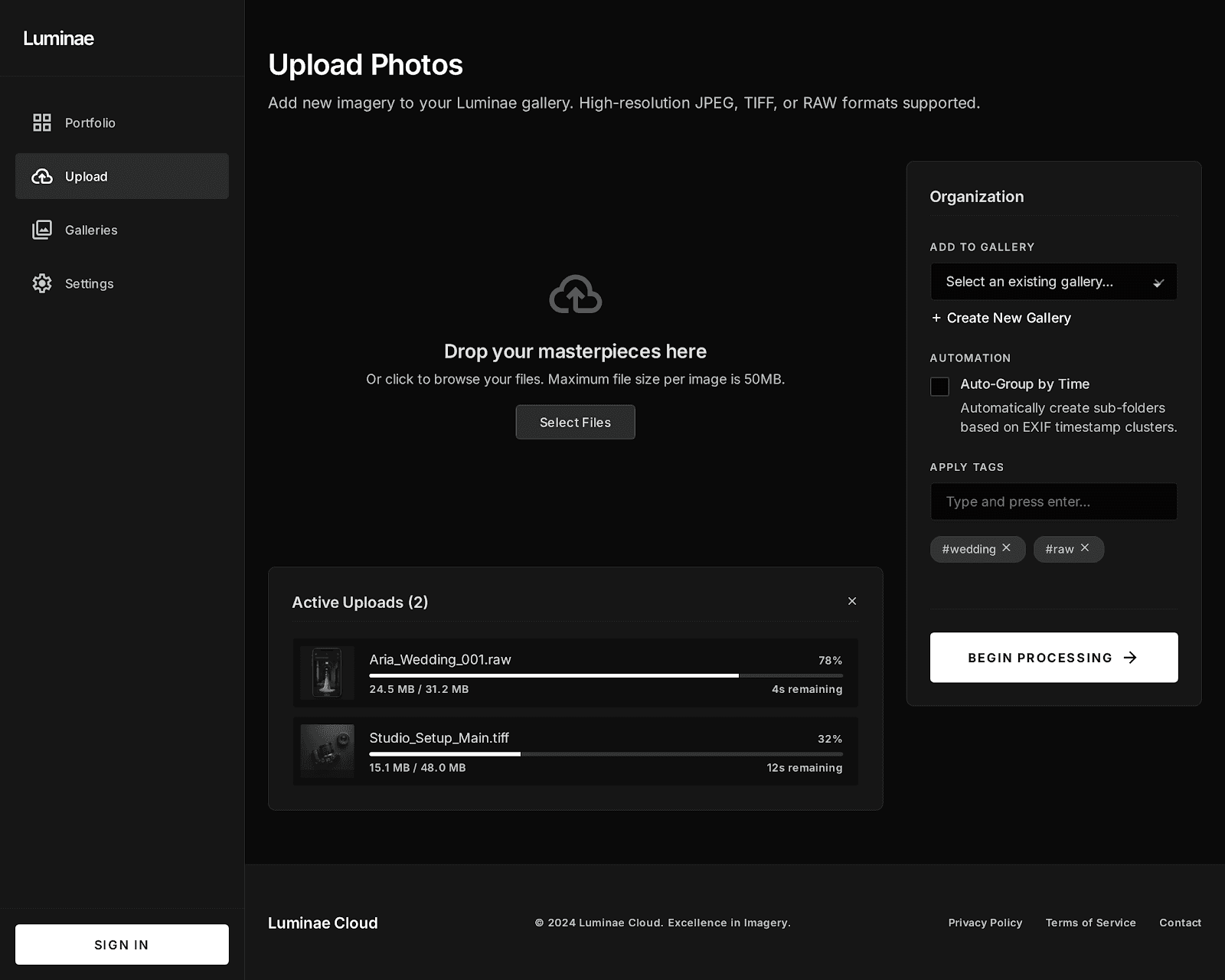This screenshot has height=980, width=1225.
Task: Open the Select an existing gallery dropdown
Action: click(1053, 282)
